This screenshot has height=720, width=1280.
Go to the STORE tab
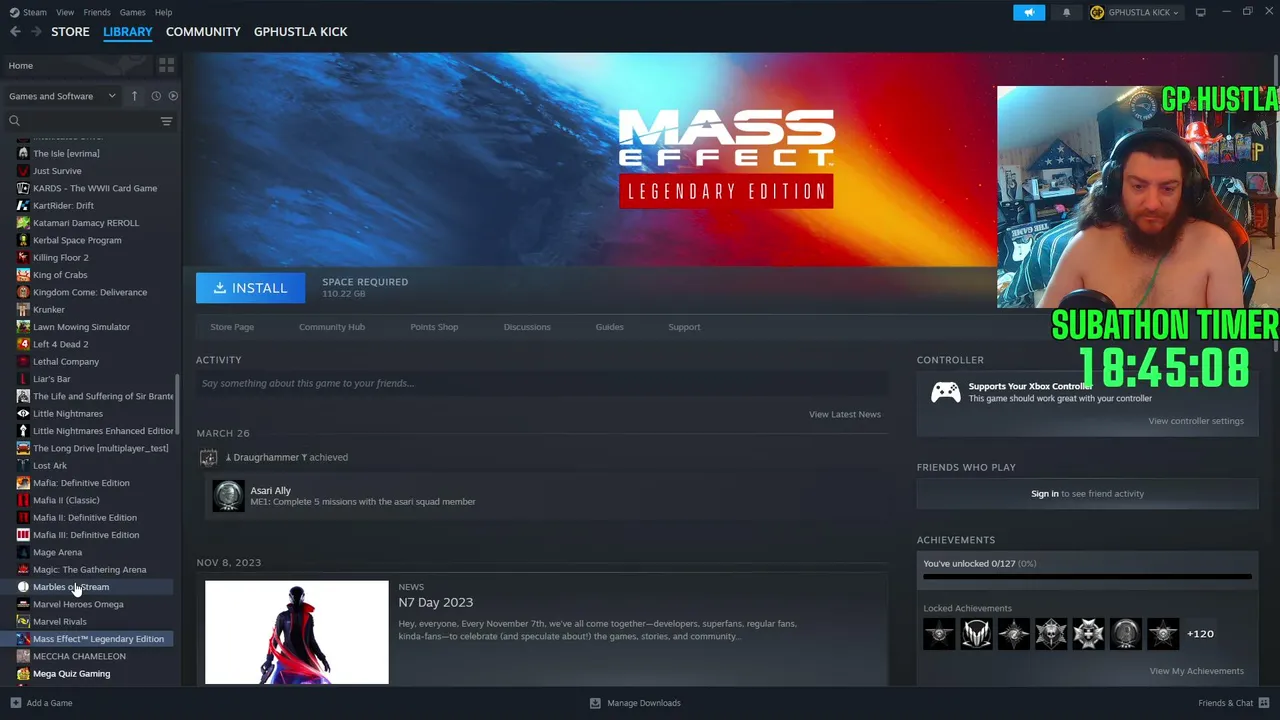coord(70,32)
